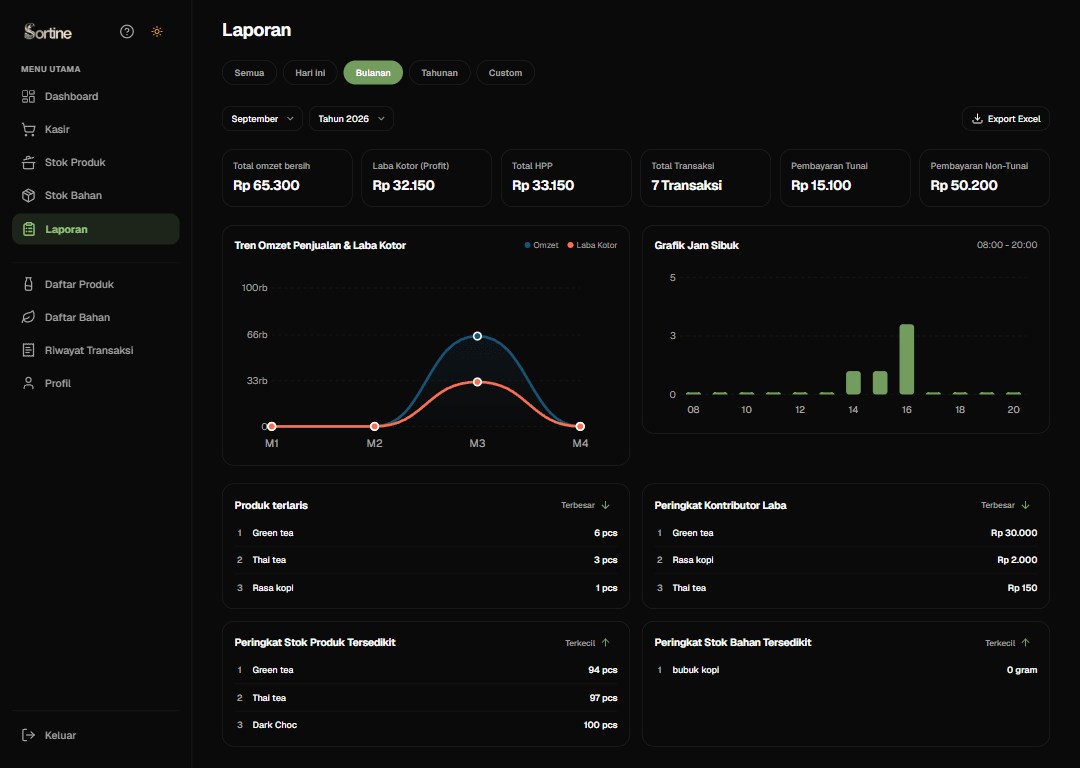Click Green tea row in Produk terlaris

426,533
